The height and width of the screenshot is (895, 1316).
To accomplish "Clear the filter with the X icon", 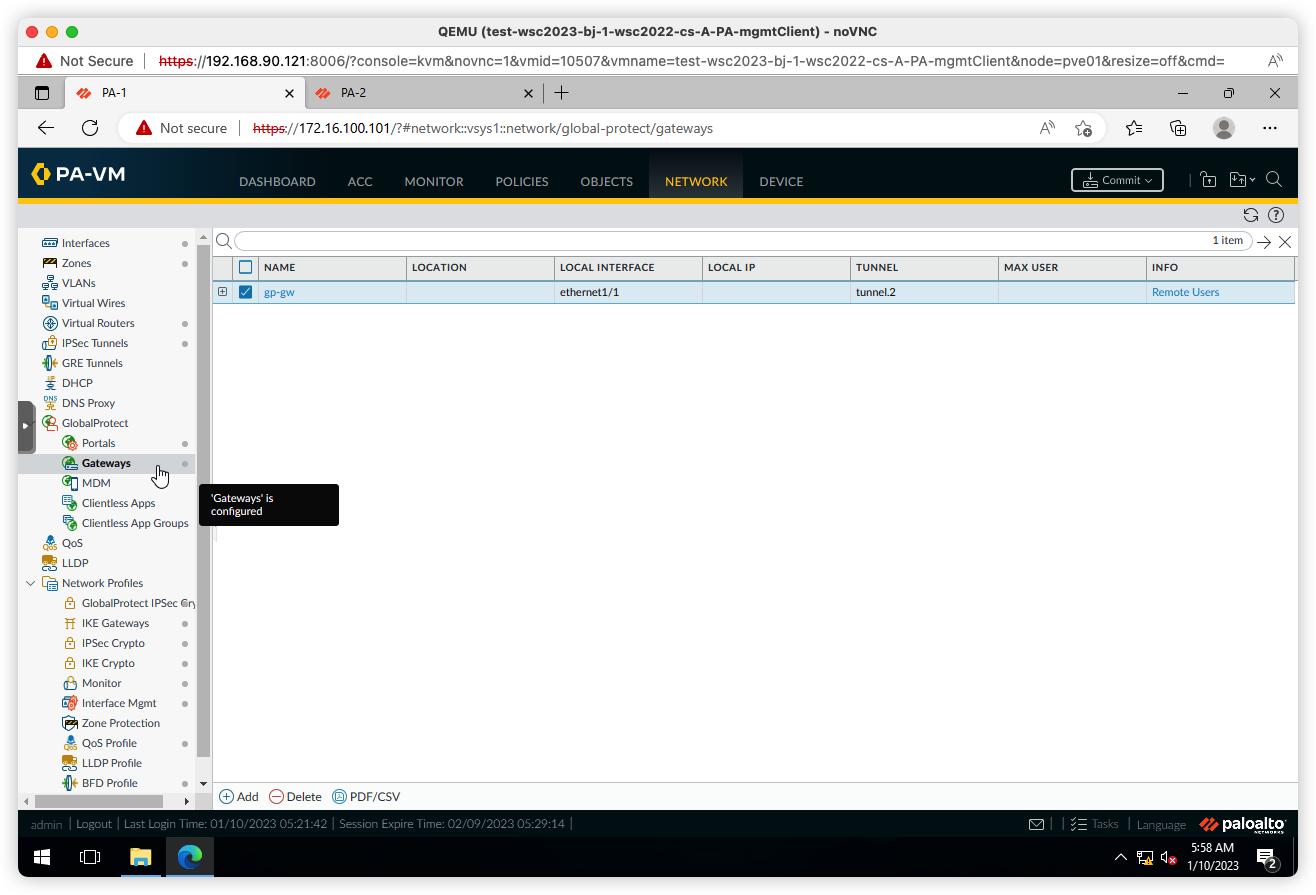I will coord(1285,241).
